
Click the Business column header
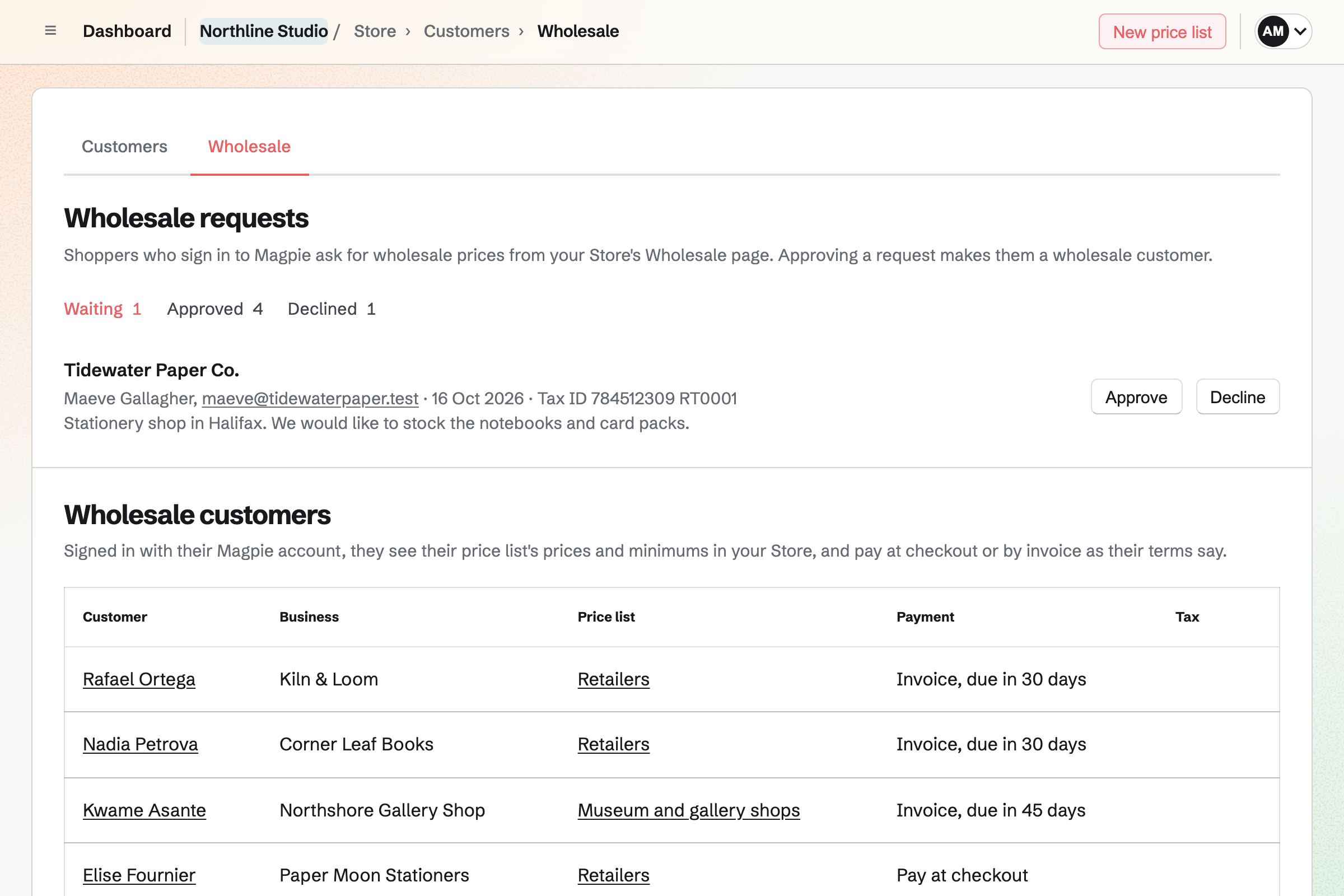309,617
